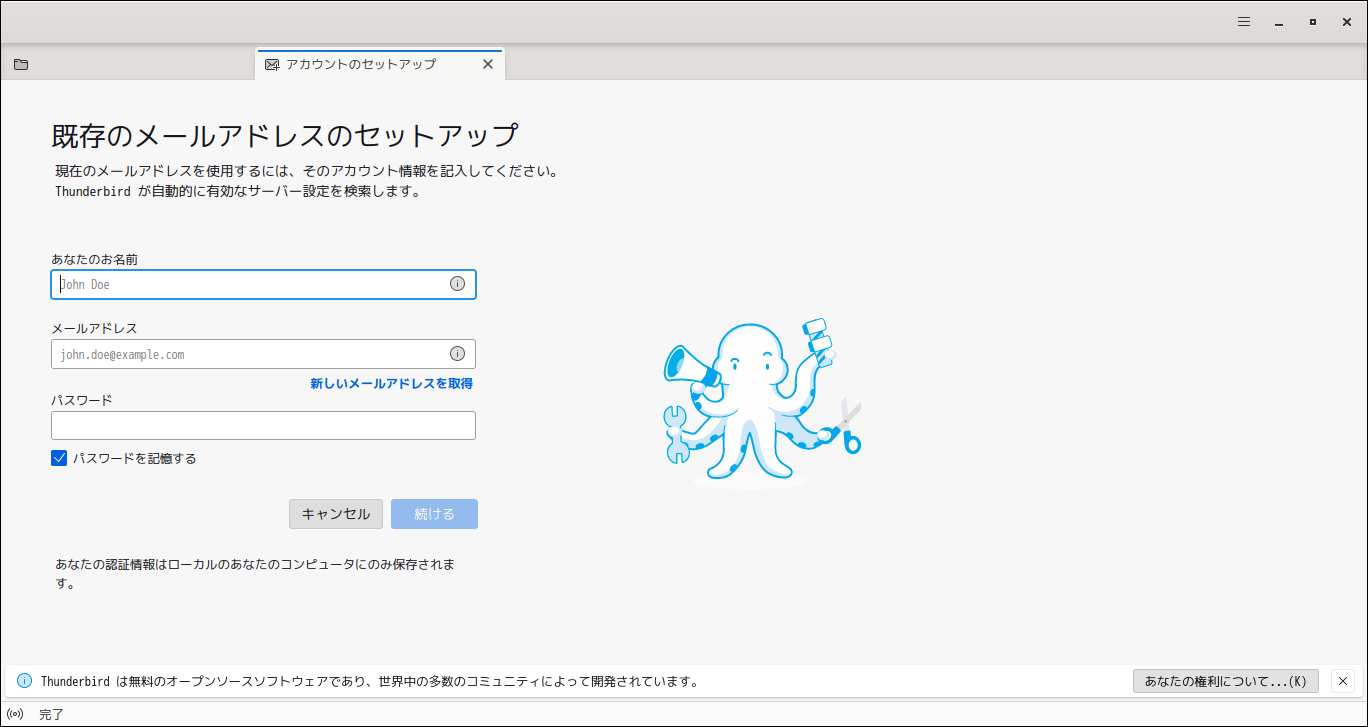Click the パスワード input field

point(263,426)
